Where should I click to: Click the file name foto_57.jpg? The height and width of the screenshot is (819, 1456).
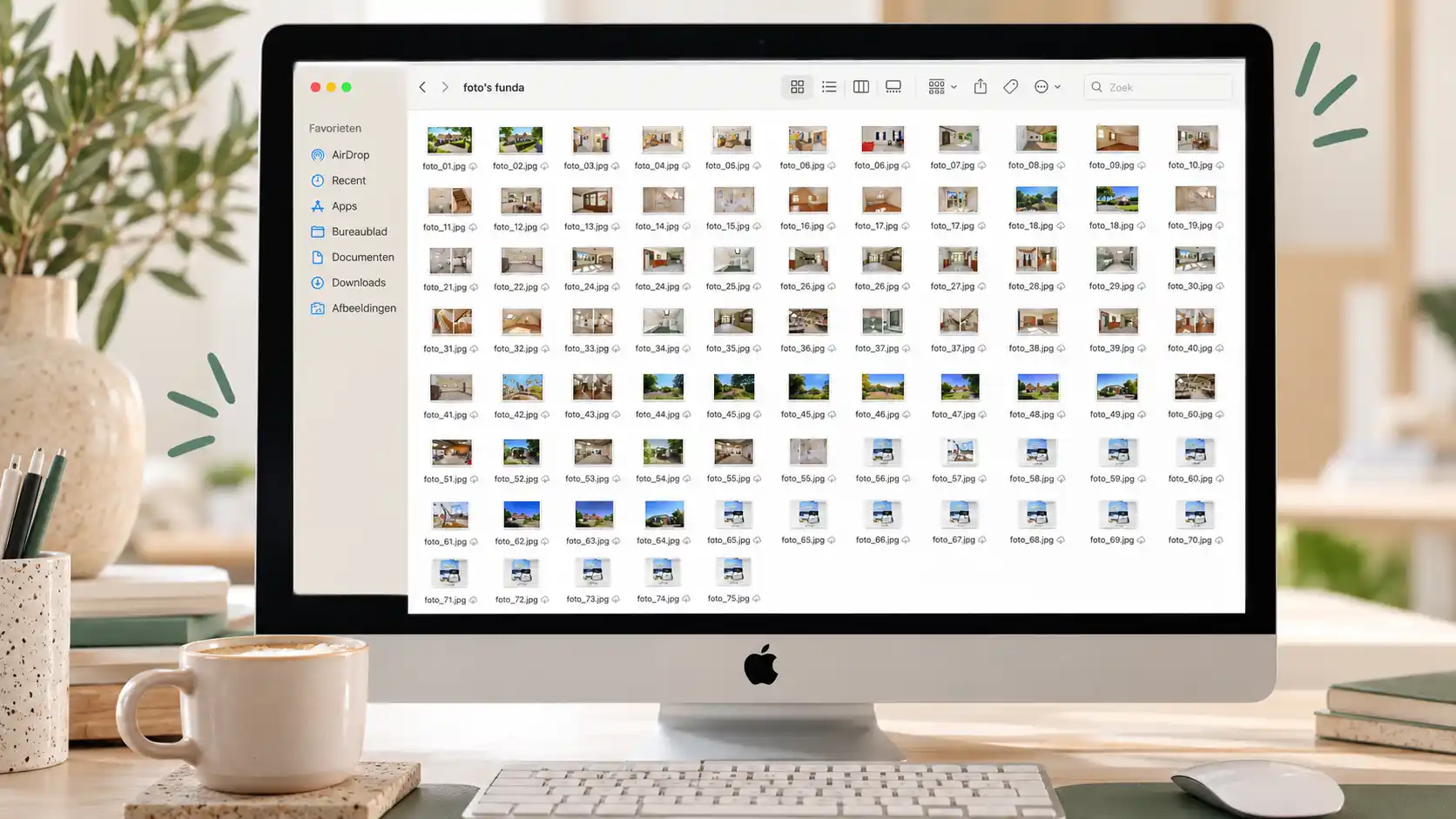(x=954, y=479)
